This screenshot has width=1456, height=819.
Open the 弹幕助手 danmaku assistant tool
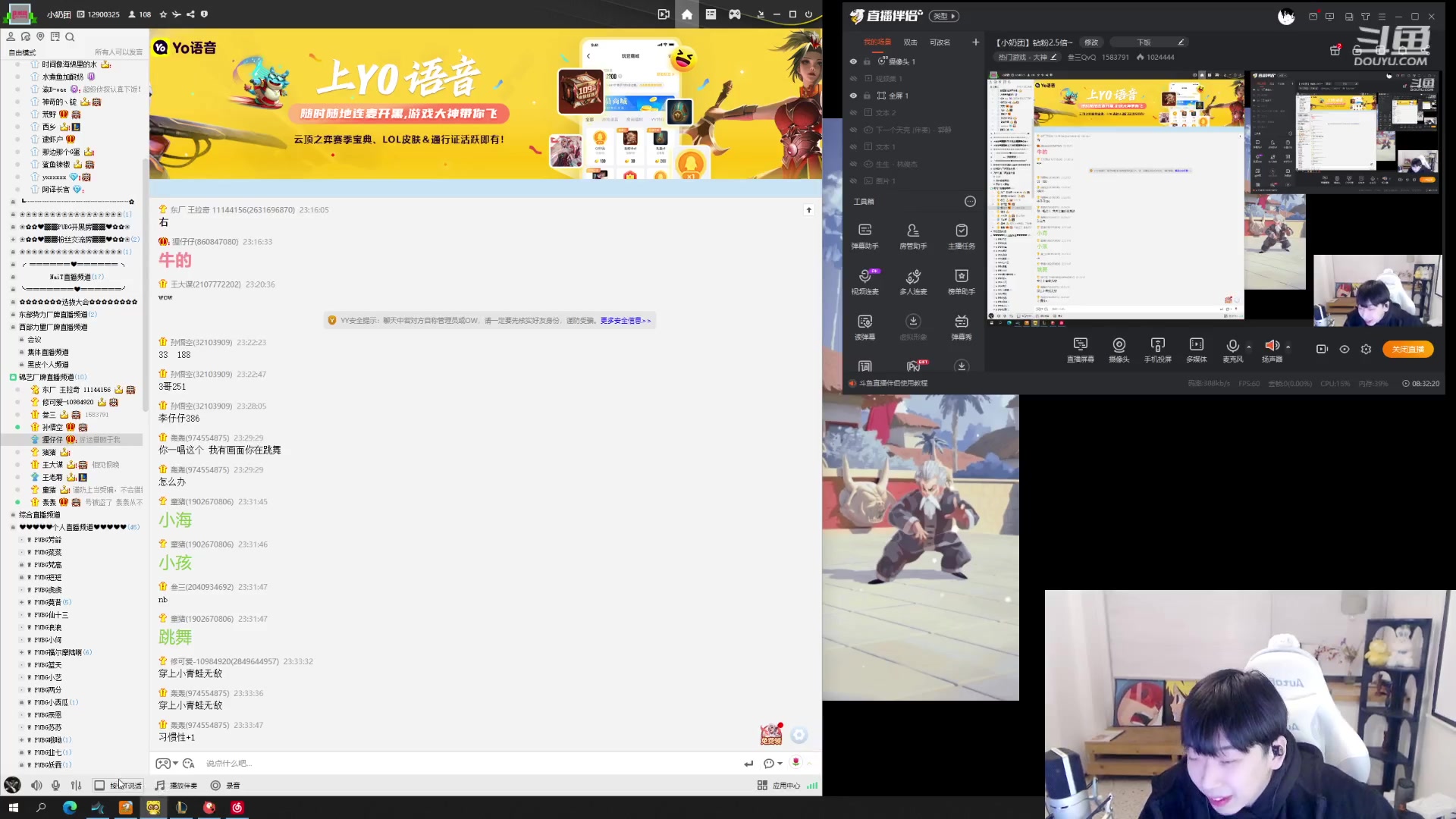coord(864,235)
